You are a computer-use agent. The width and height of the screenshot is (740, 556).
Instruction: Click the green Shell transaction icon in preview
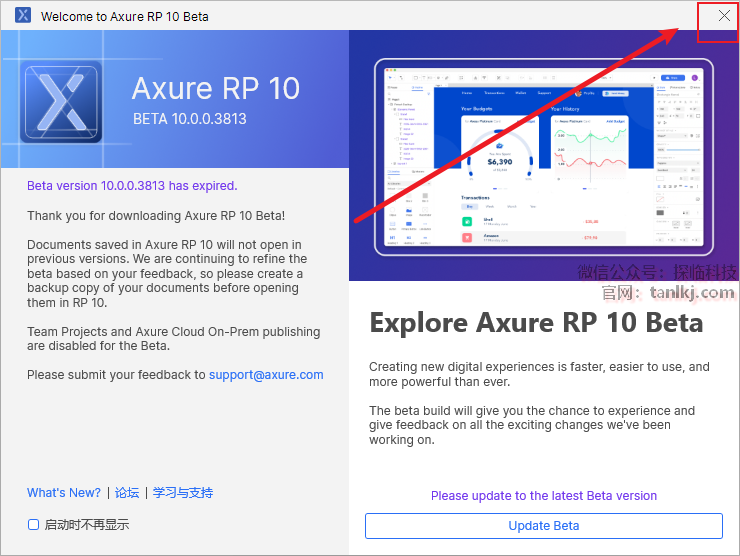click(466, 219)
